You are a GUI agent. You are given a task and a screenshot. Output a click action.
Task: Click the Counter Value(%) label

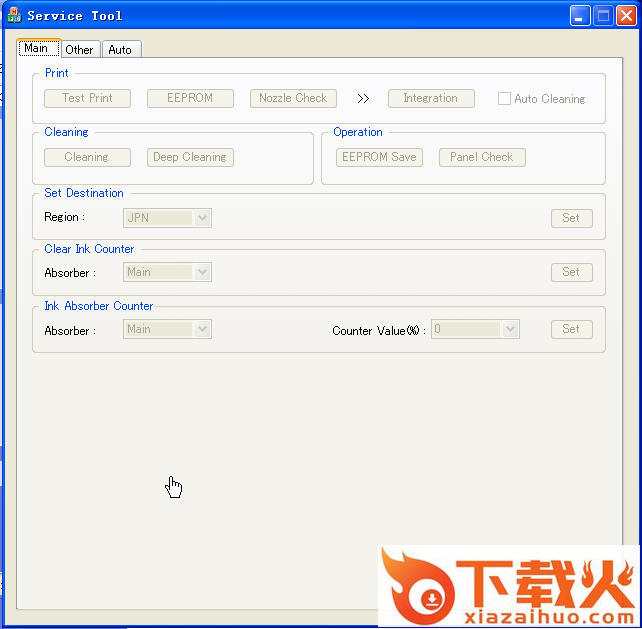379,330
